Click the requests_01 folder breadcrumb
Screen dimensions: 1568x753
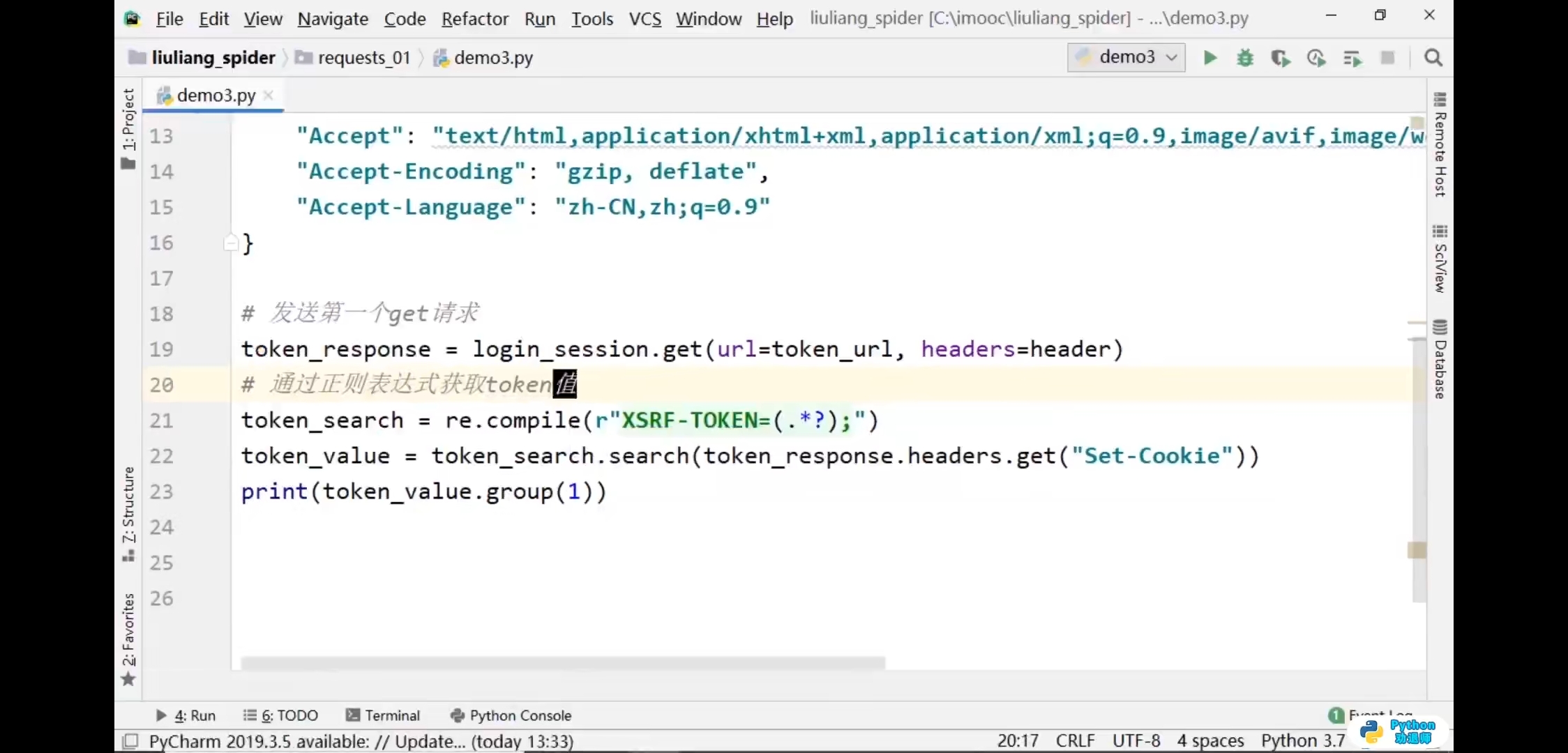pyautogui.click(x=353, y=58)
